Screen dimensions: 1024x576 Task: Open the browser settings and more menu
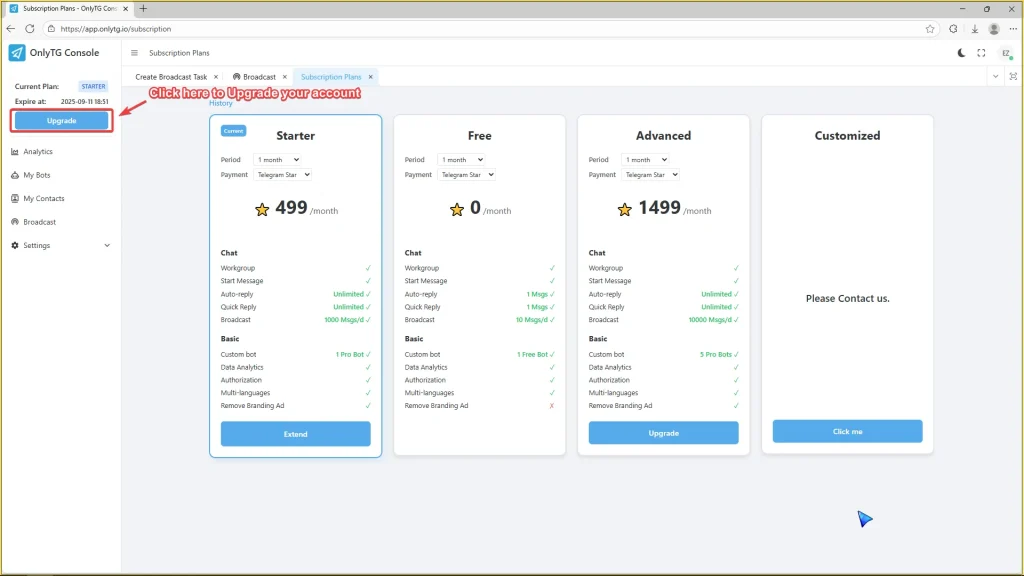pos(1013,29)
